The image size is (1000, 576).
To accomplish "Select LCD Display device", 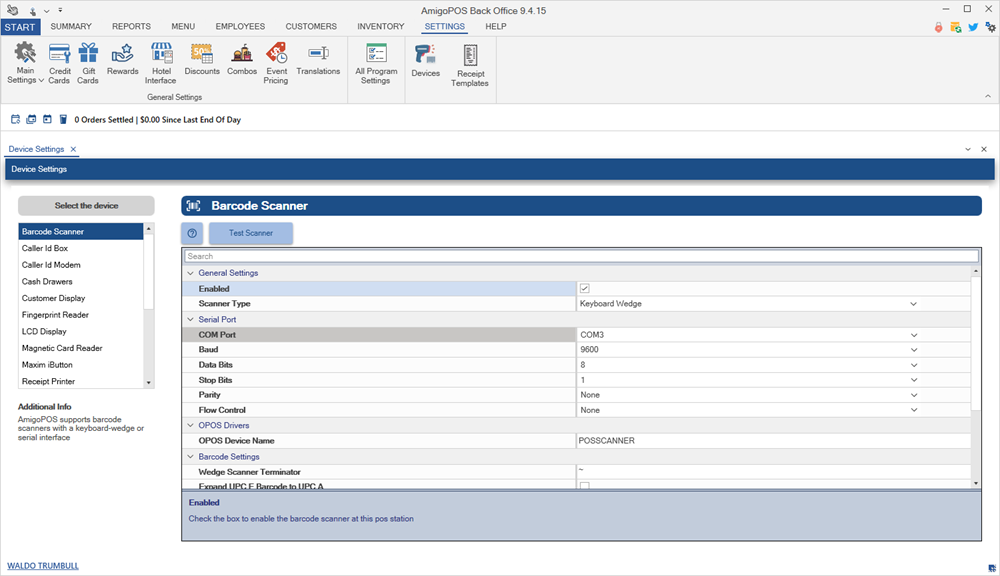I will click(x=81, y=331).
